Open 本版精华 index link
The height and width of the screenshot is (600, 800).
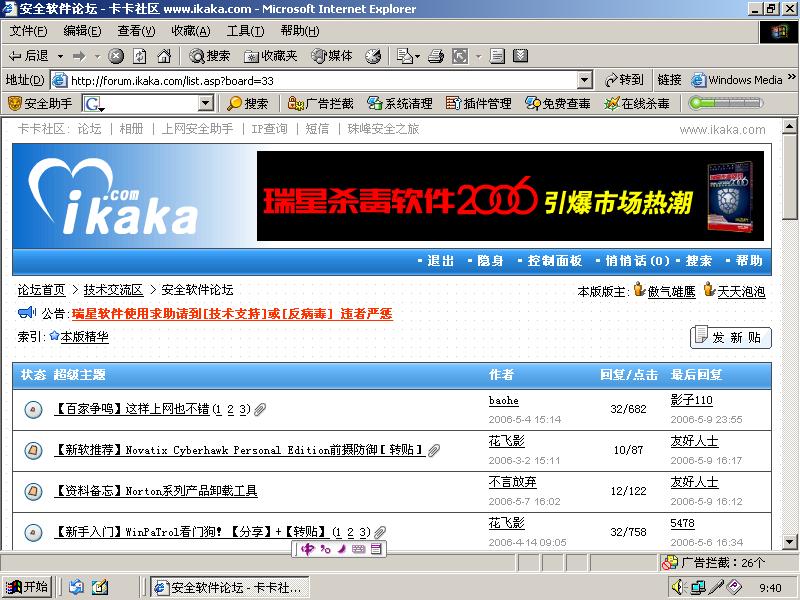tap(84, 337)
